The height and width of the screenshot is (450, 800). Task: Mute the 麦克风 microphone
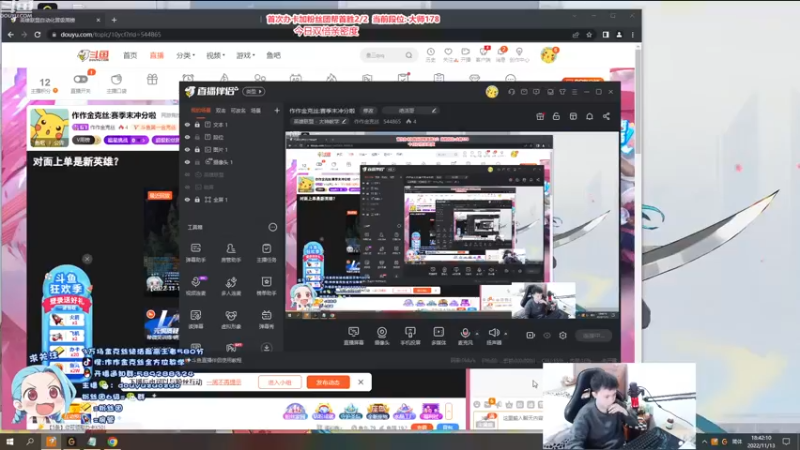(465, 333)
